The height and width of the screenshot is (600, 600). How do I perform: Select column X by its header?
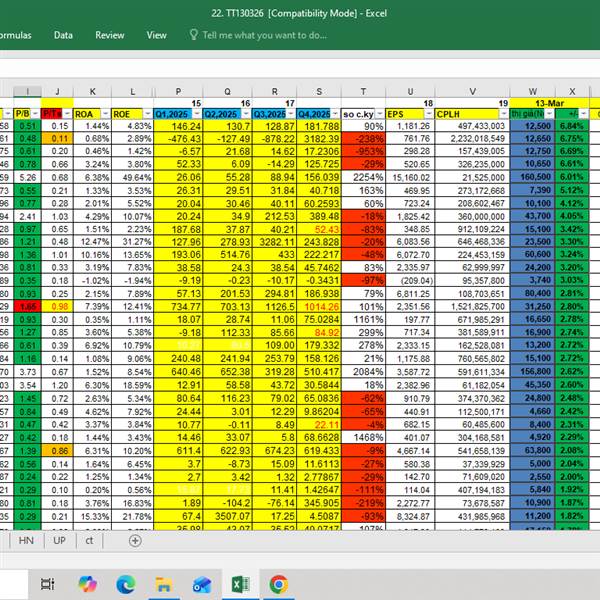click(x=572, y=91)
